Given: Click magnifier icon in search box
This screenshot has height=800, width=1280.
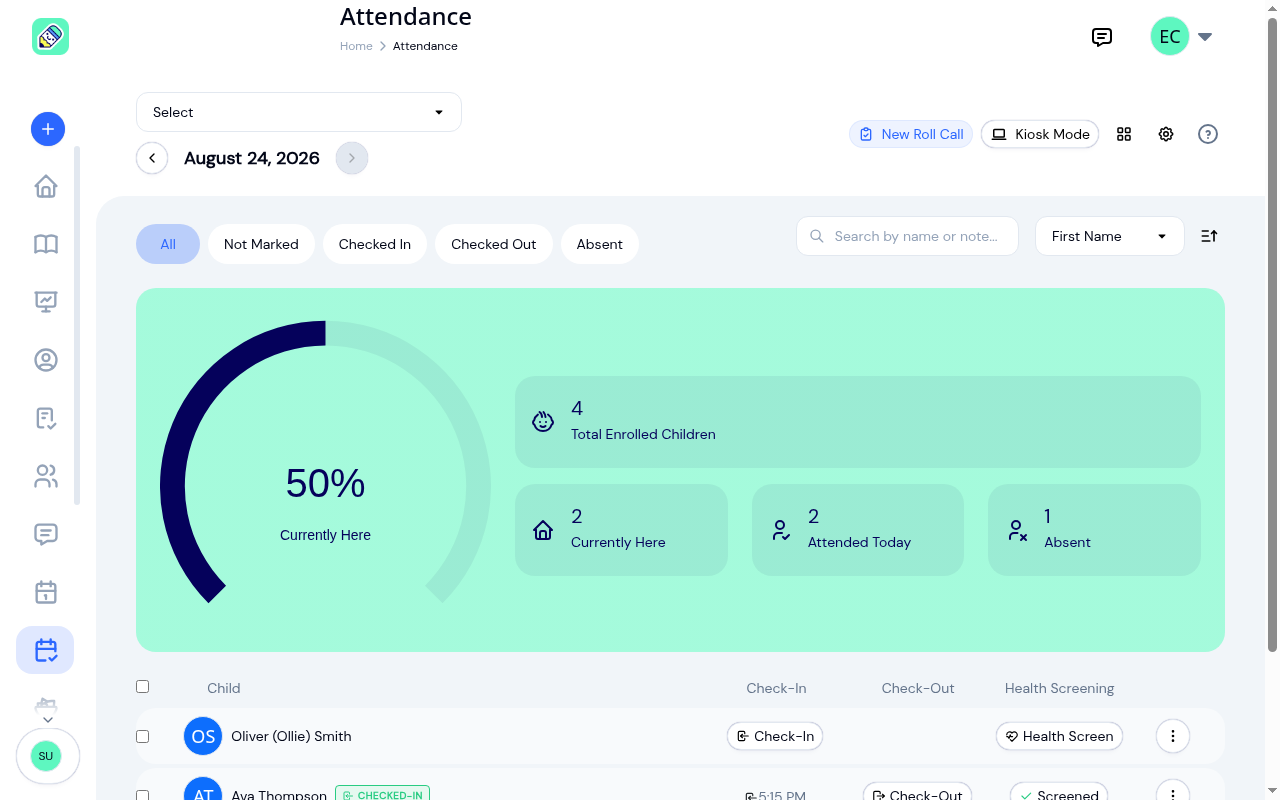Looking at the screenshot, I should click(817, 236).
